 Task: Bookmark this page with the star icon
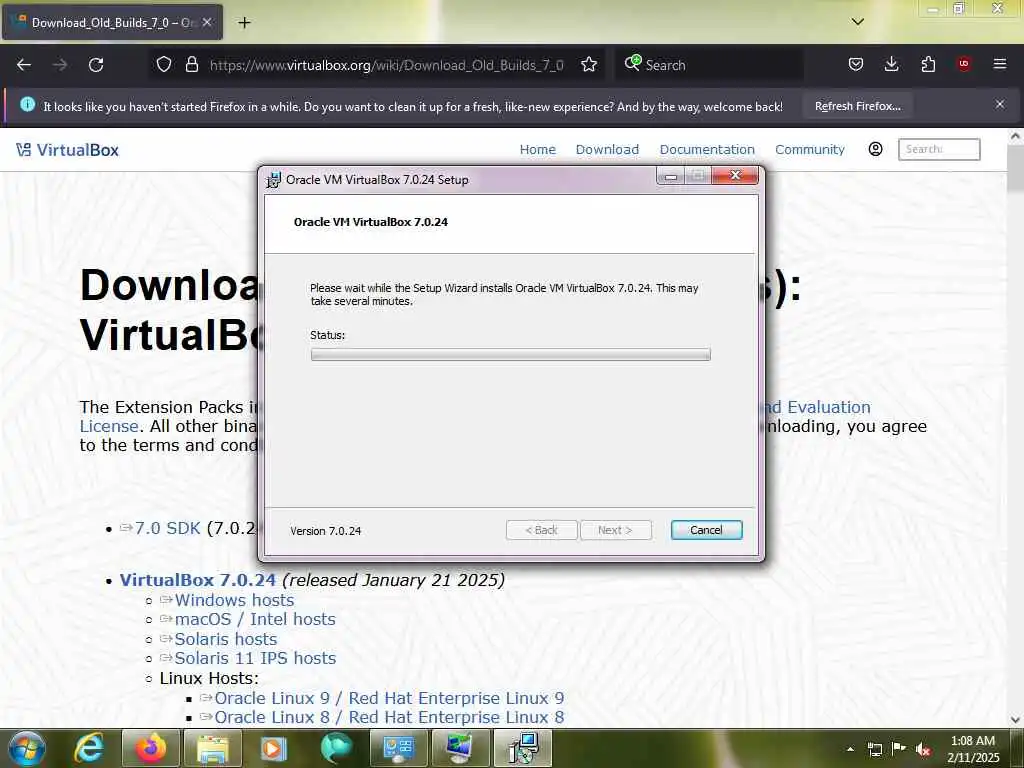tap(589, 65)
